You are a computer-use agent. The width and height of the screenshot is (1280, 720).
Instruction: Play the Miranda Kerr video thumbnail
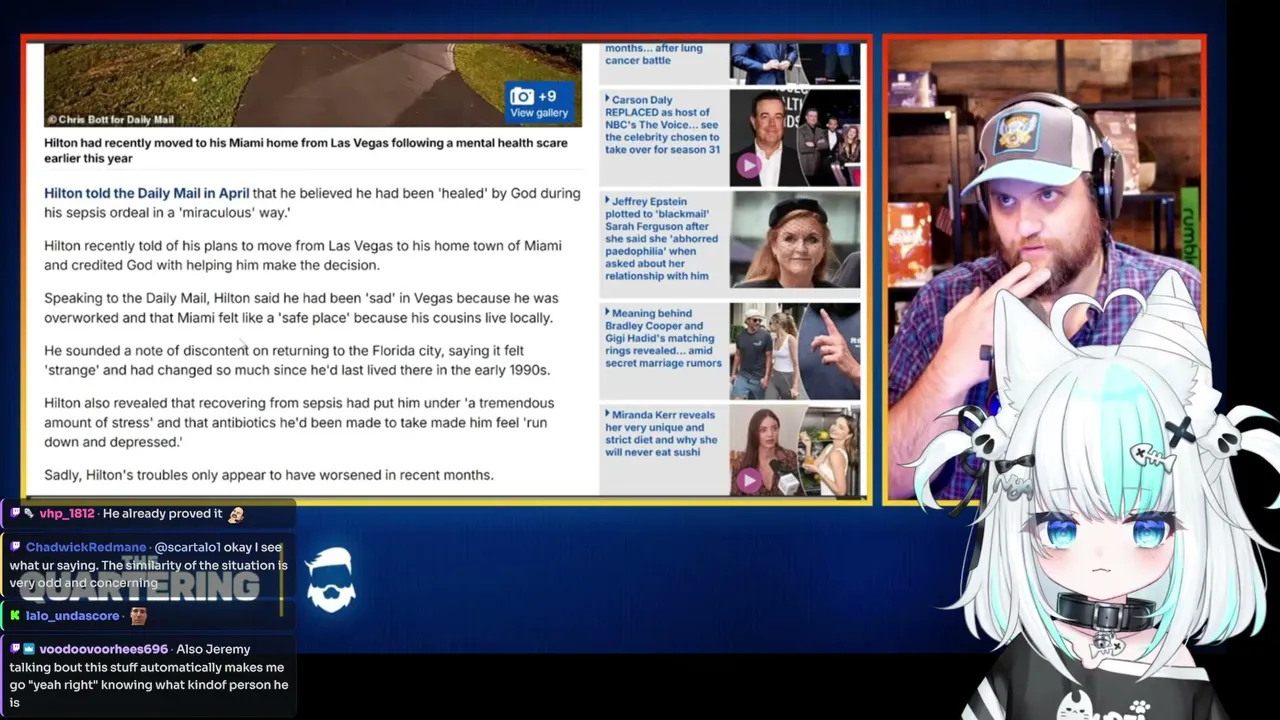(747, 480)
